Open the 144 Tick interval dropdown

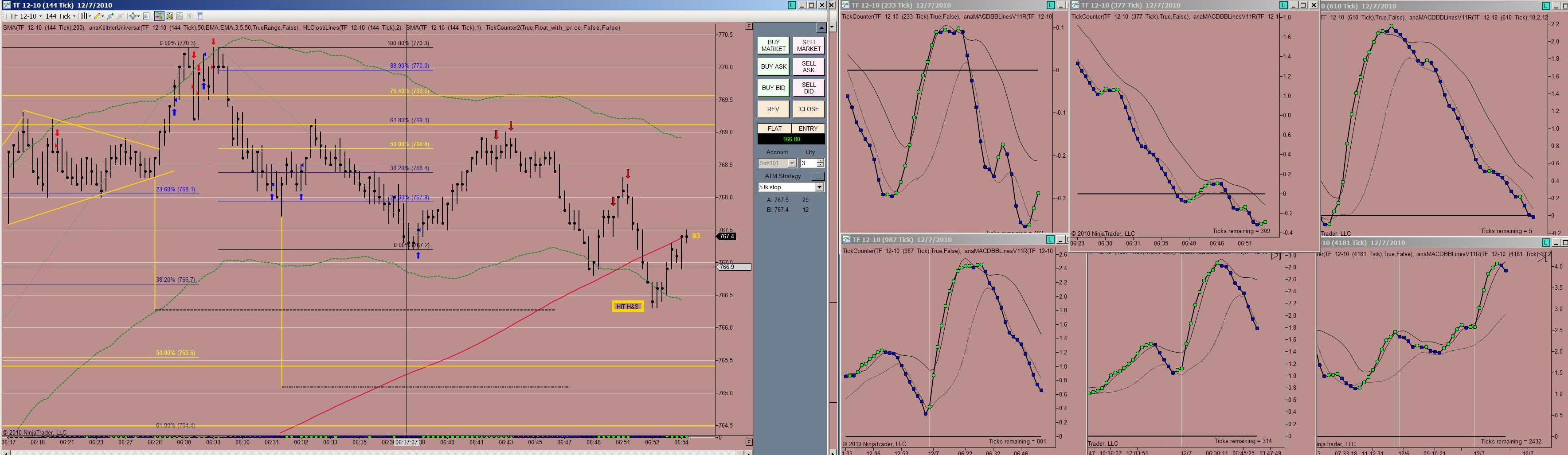click(x=60, y=16)
